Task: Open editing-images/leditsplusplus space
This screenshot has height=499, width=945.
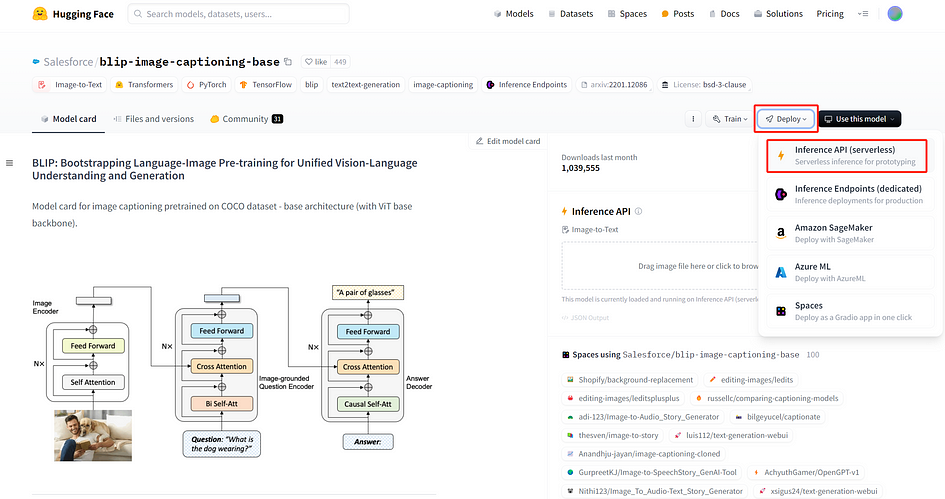Action: (623, 398)
